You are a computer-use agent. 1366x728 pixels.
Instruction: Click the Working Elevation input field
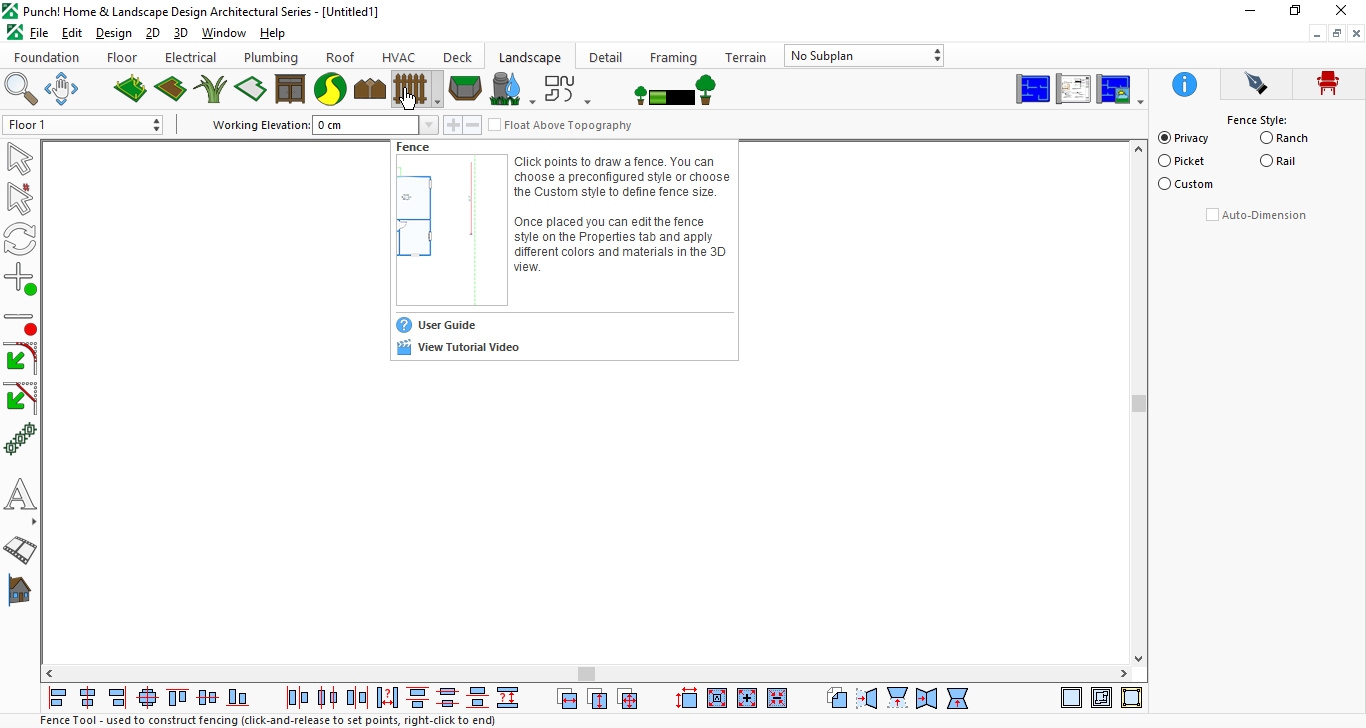[x=366, y=125]
